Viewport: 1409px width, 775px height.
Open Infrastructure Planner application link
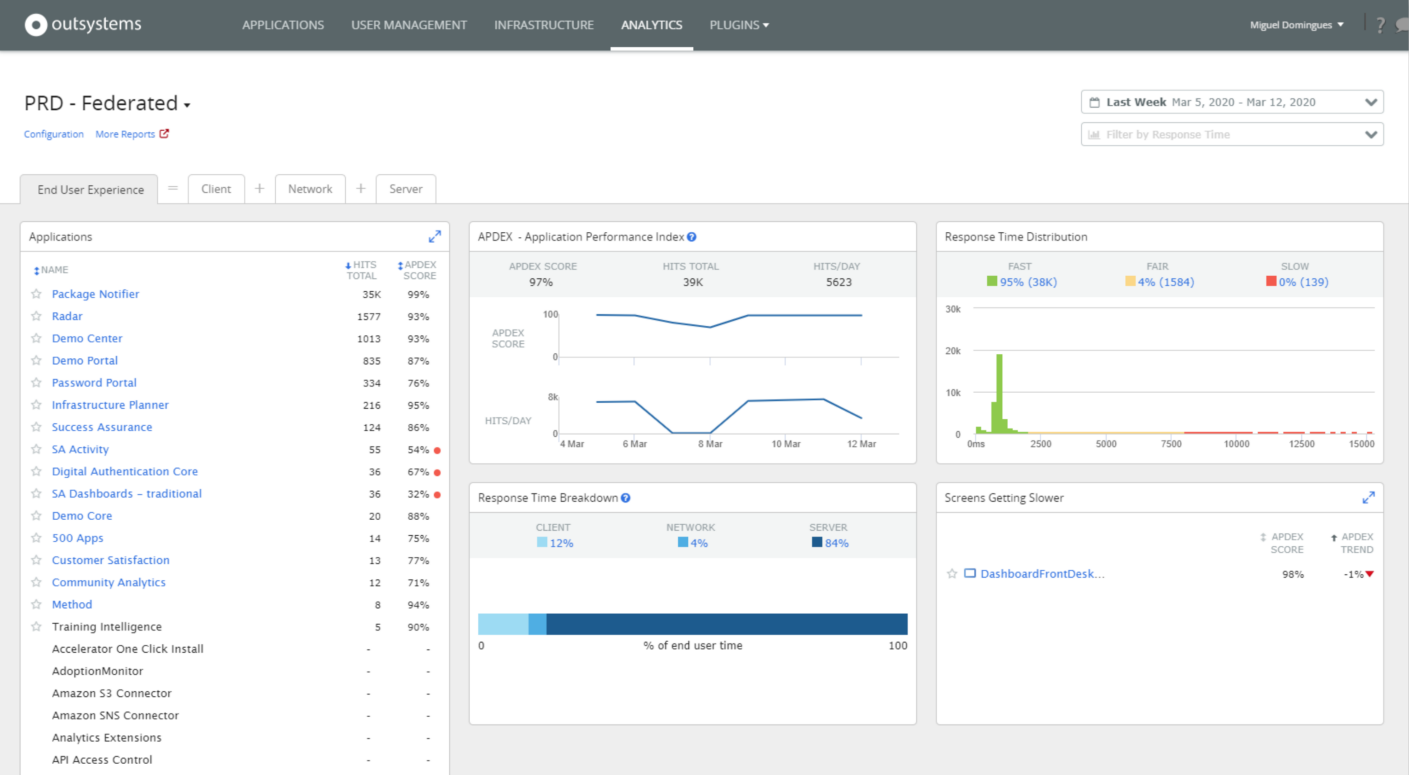110,405
